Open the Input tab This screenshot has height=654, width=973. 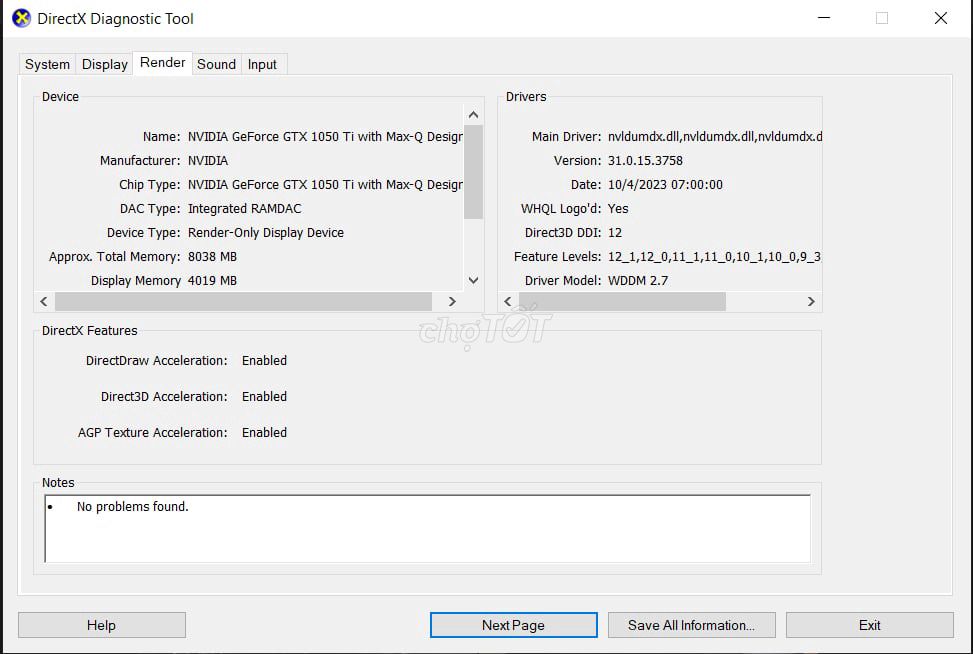click(262, 64)
